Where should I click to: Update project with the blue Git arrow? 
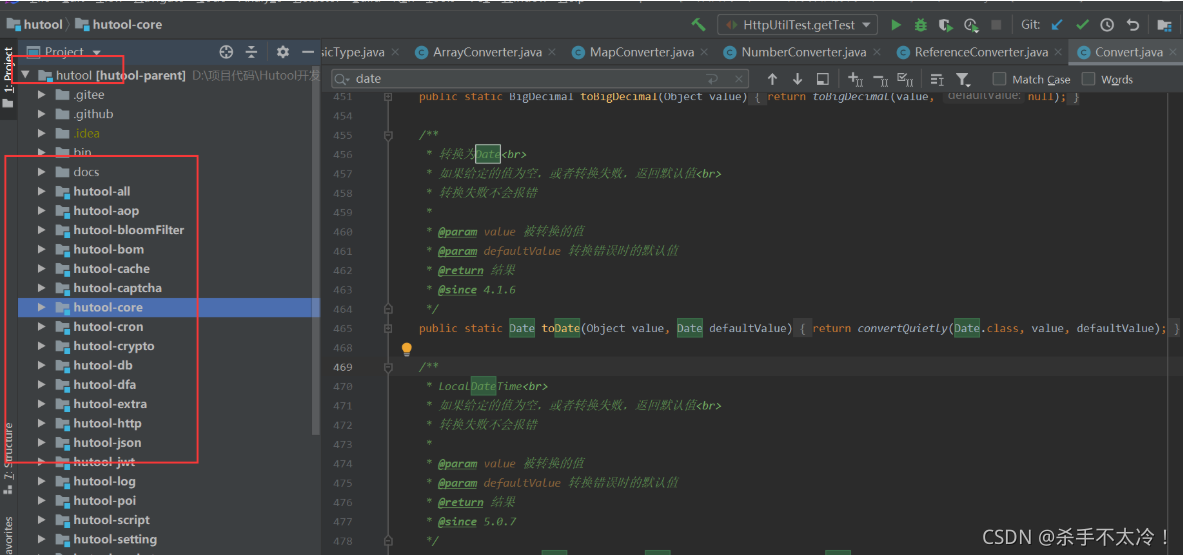(1057, 25)
